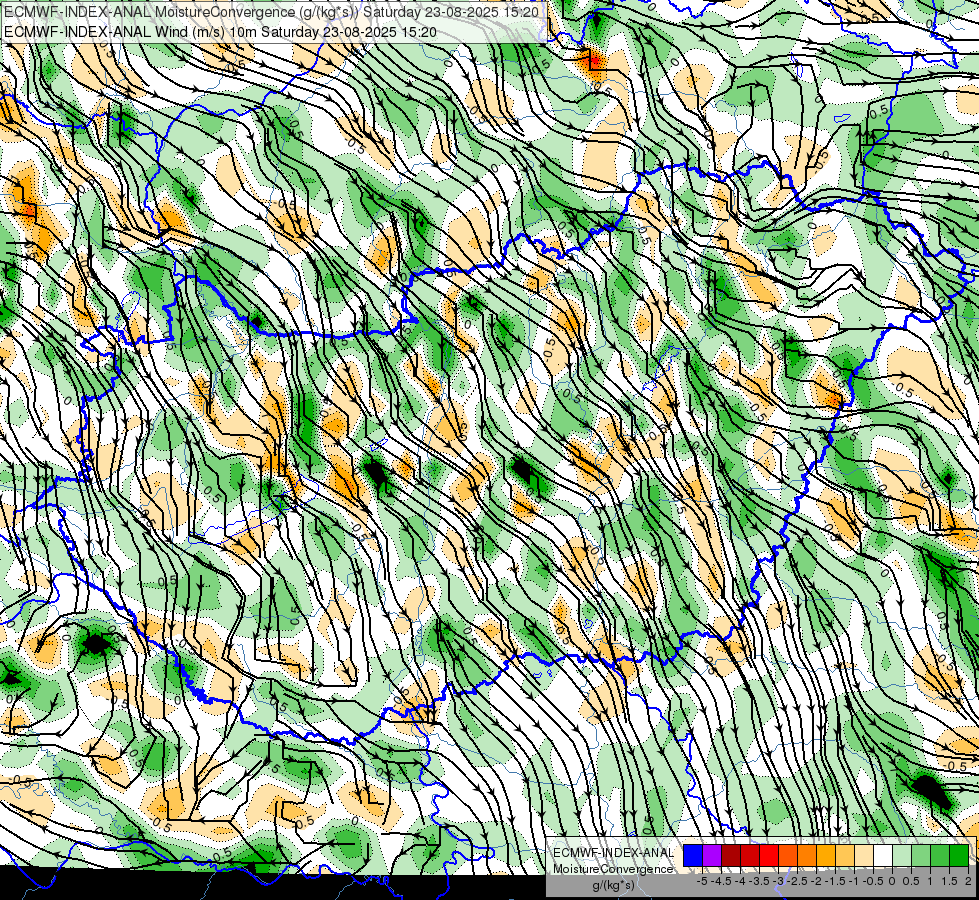Select the light orange swatch between -1.5 and -1
This screenshot has width=979, height=900.
point(845,855)
